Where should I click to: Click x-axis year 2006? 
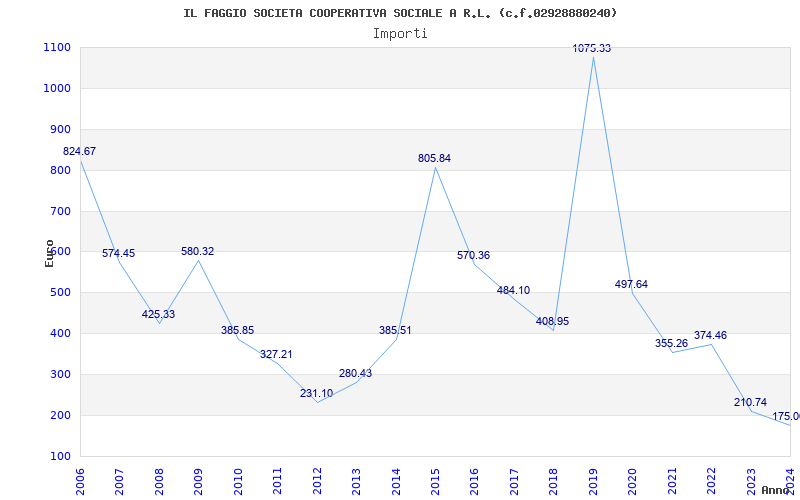(81, 481)
